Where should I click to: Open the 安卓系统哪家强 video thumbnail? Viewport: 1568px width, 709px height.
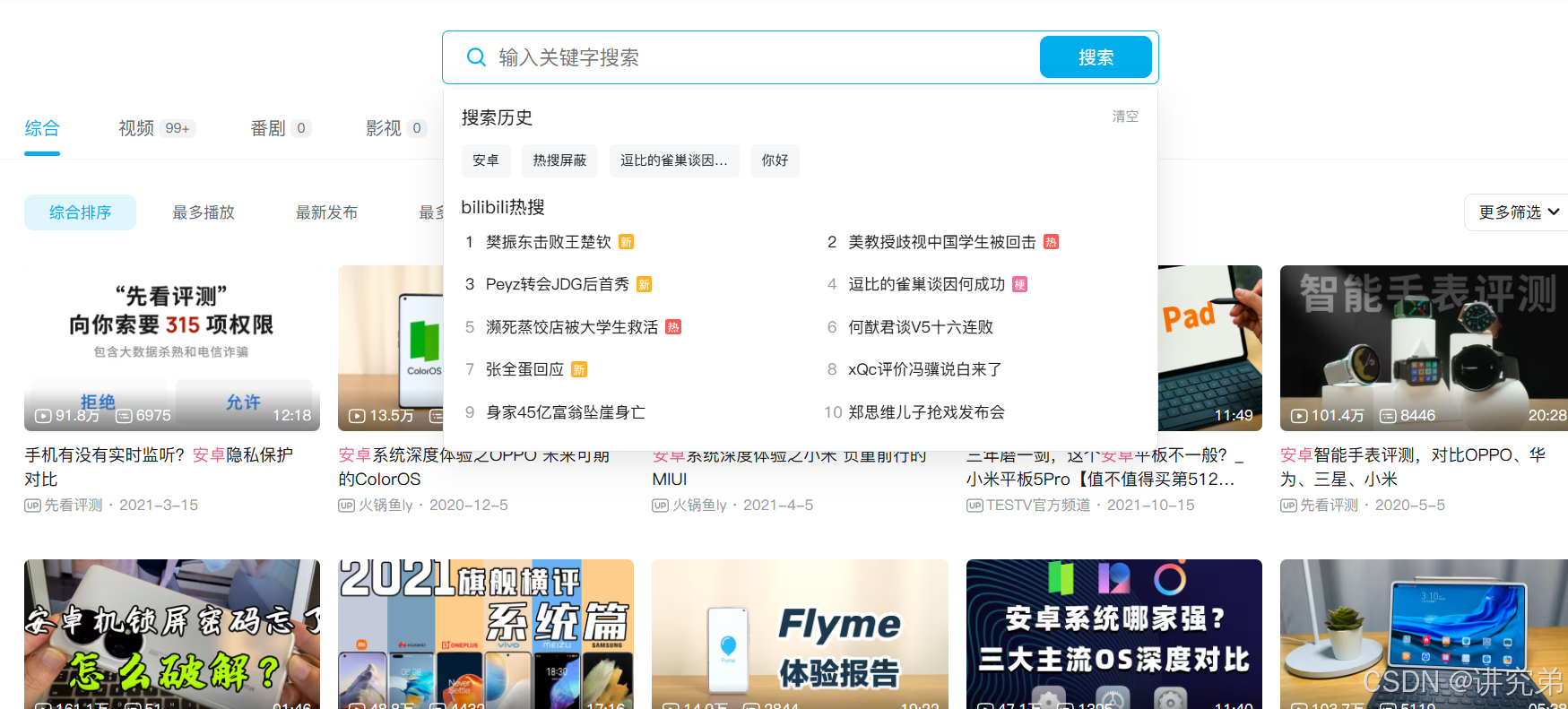[1114, 634]
